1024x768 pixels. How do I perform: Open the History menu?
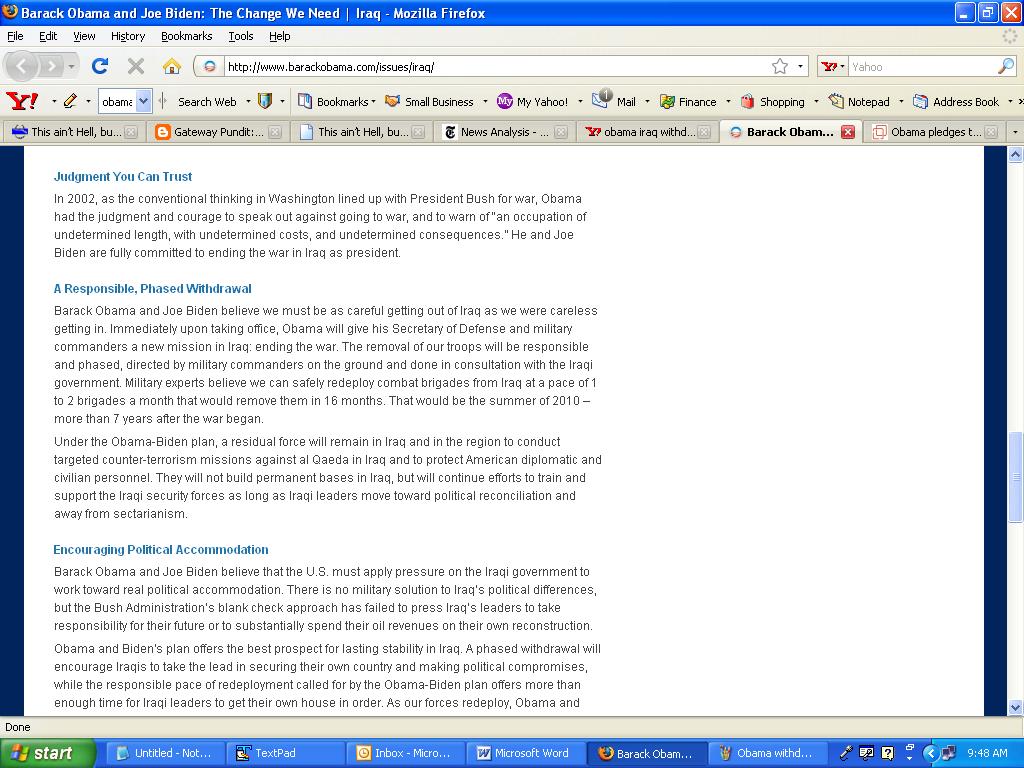click(x=128, y=36)
